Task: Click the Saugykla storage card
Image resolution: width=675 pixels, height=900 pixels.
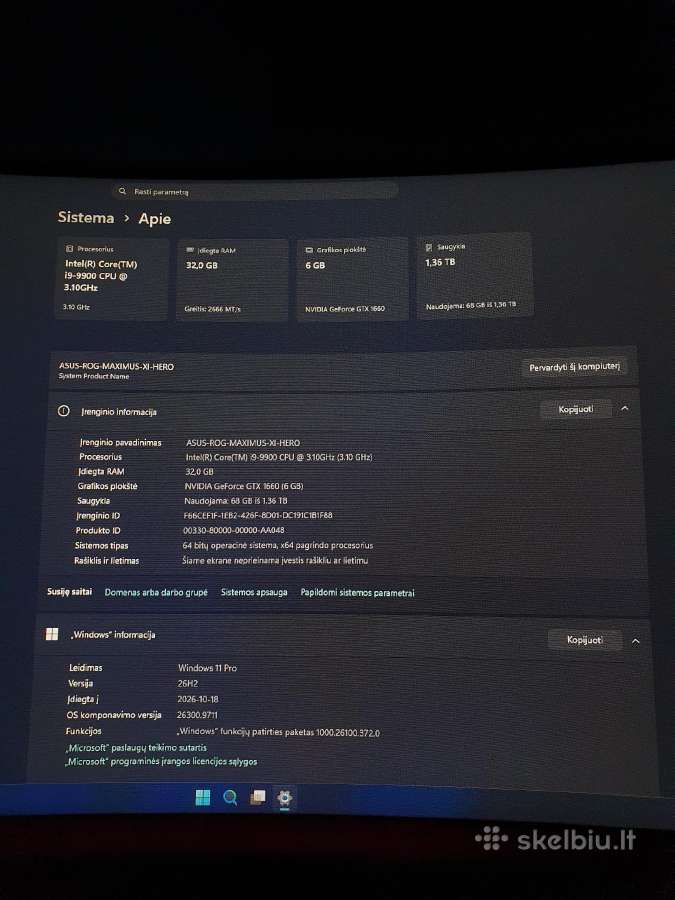Action: [x=475, y=276]
